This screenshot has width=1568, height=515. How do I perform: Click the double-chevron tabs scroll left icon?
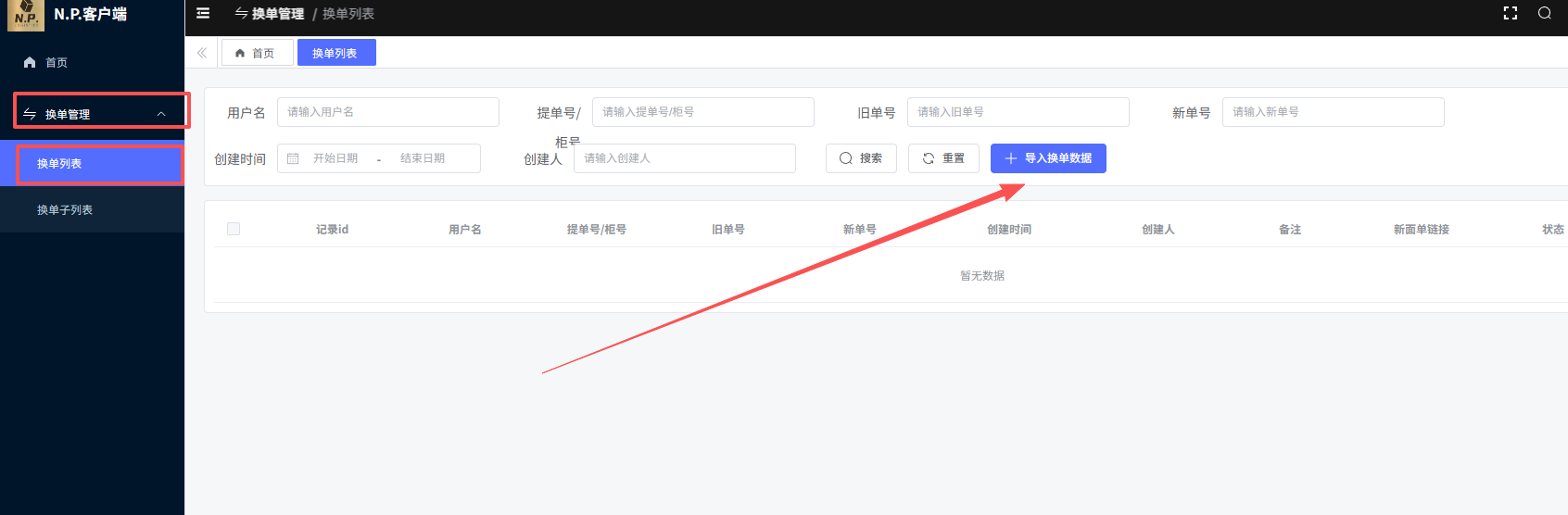coord(202,53)
